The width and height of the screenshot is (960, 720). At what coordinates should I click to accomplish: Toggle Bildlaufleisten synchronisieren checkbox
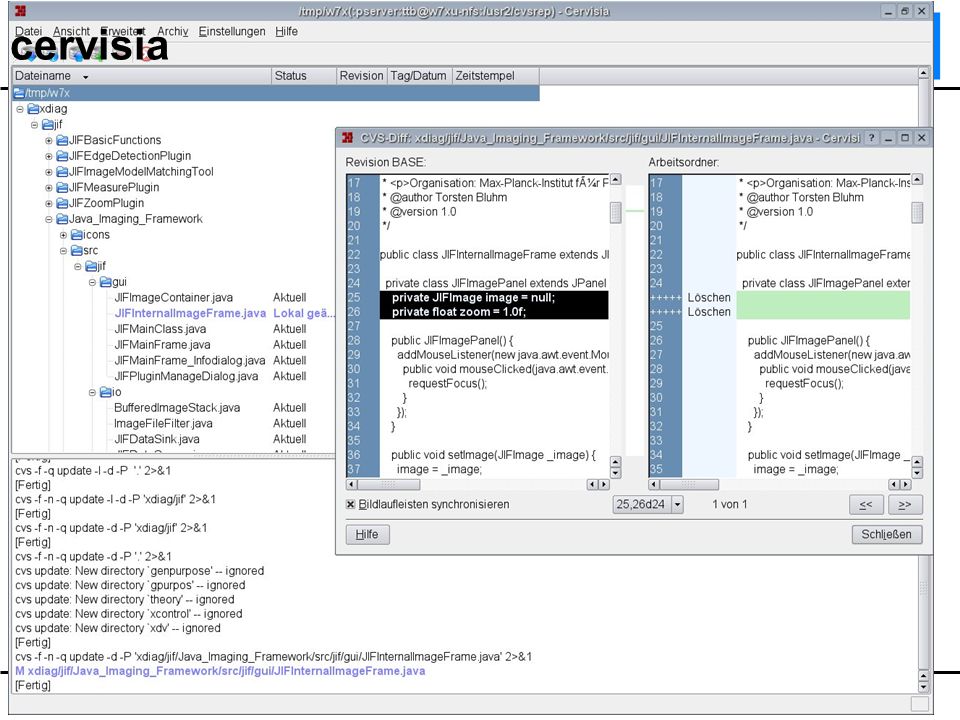(x=350, y=504)
